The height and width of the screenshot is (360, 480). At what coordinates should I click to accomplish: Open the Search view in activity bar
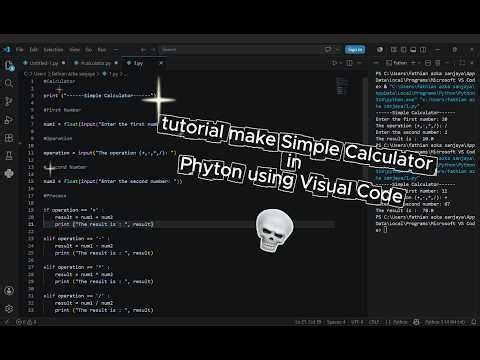(x=9, y=83)
